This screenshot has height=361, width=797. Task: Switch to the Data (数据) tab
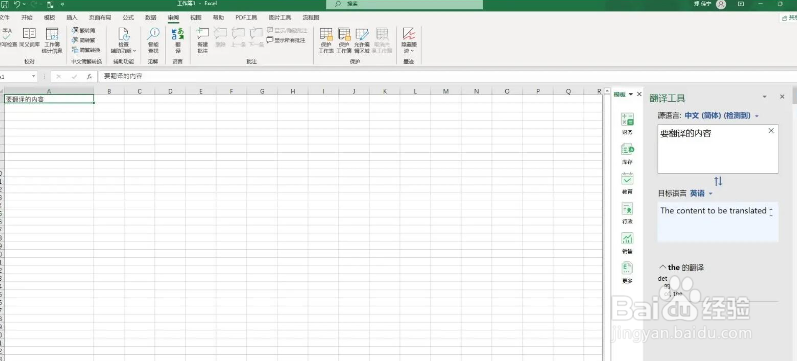click(x=150, y=17)
